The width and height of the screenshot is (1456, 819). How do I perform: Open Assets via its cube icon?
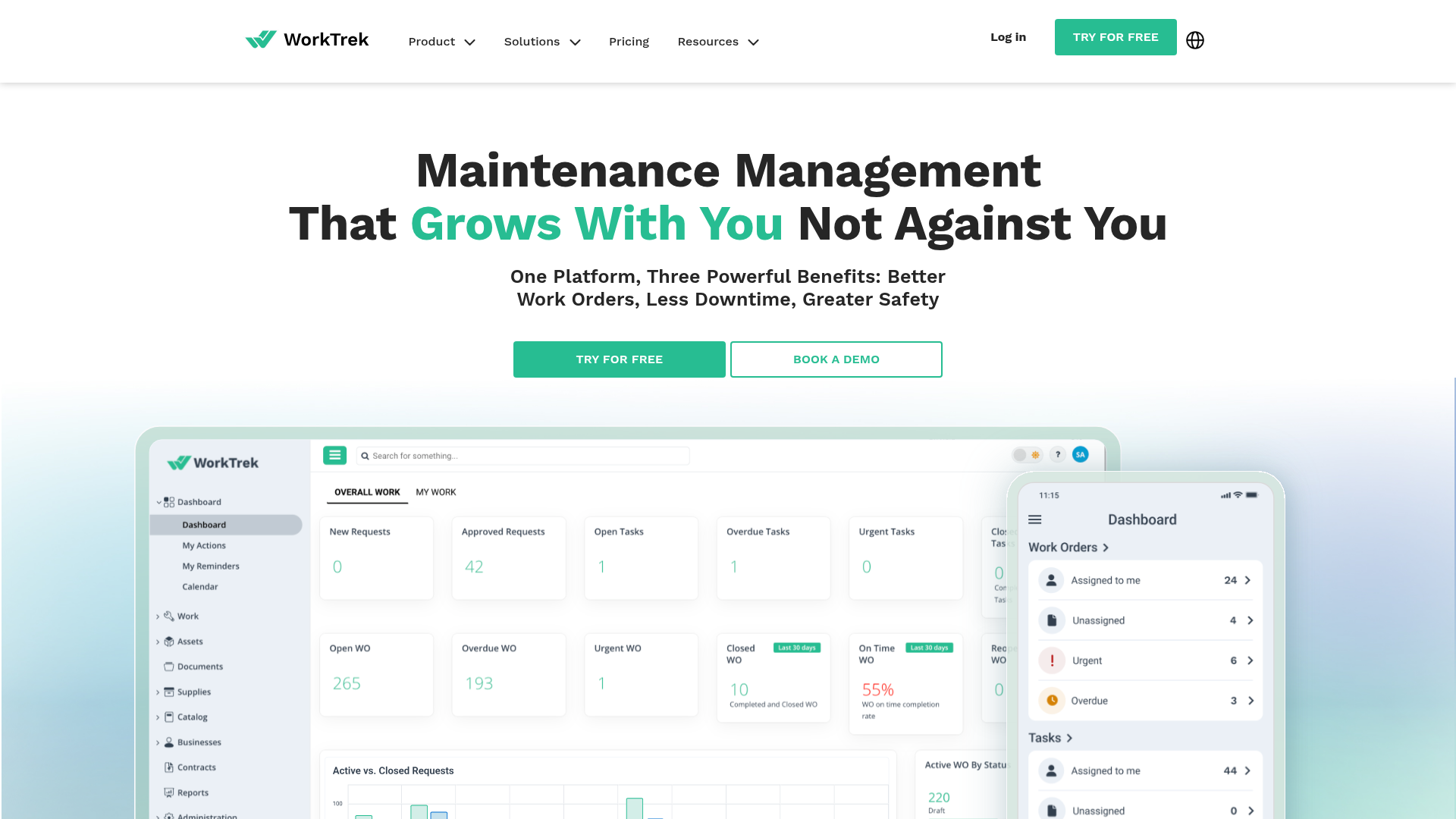pos(168,641)
